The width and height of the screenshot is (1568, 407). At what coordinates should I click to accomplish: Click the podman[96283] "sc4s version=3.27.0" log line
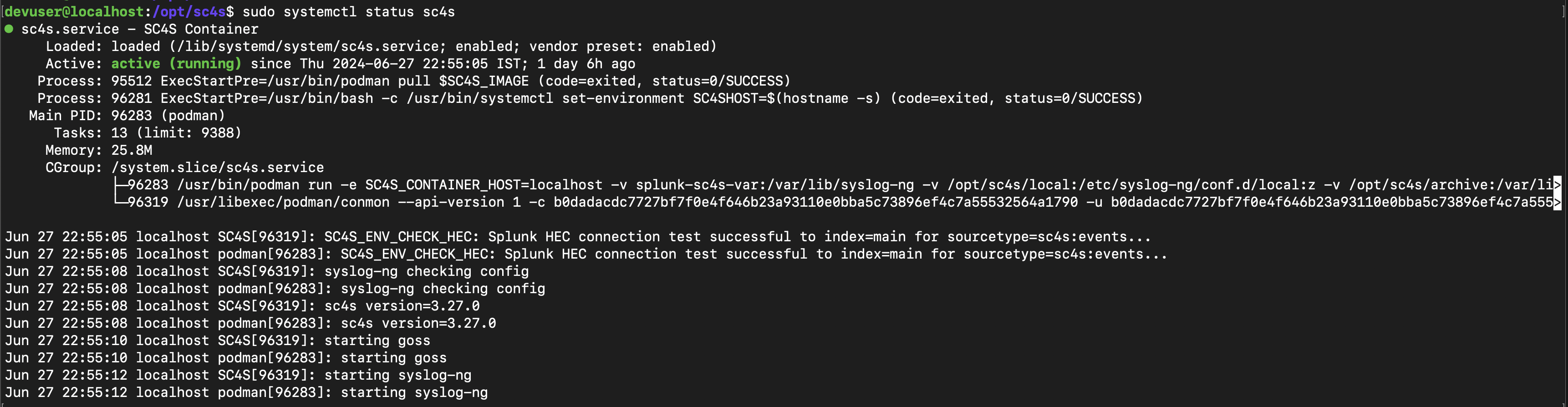pos(250,323)
